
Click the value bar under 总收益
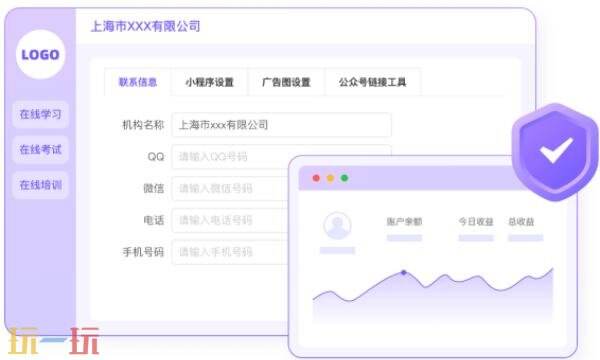[x=525, y=238]
